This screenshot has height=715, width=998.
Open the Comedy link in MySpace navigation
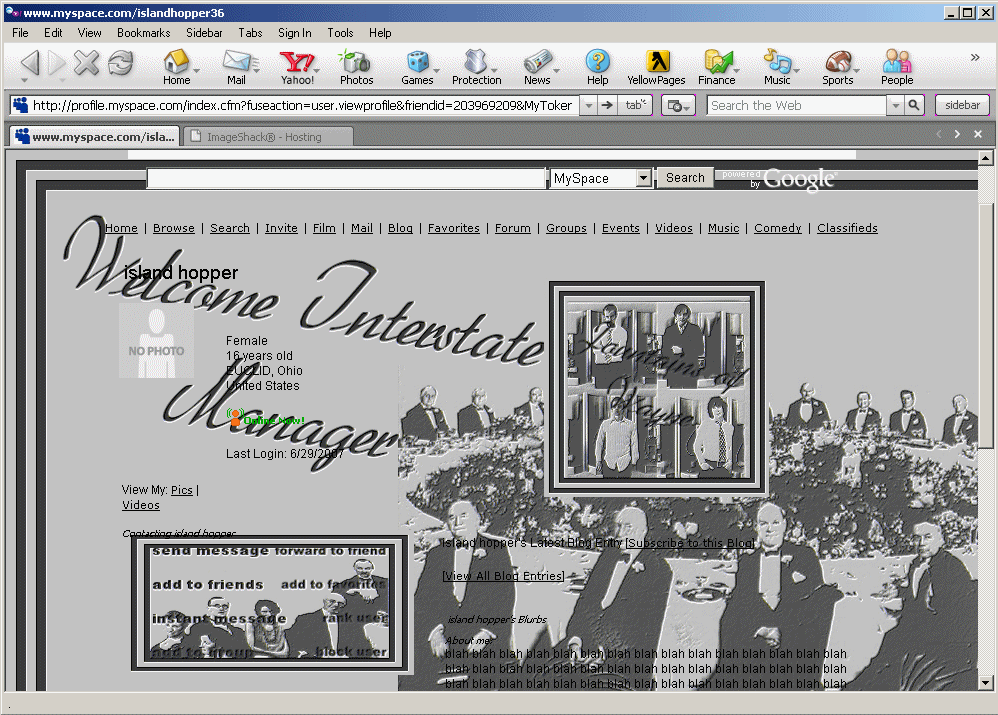(x=778, y=228)
